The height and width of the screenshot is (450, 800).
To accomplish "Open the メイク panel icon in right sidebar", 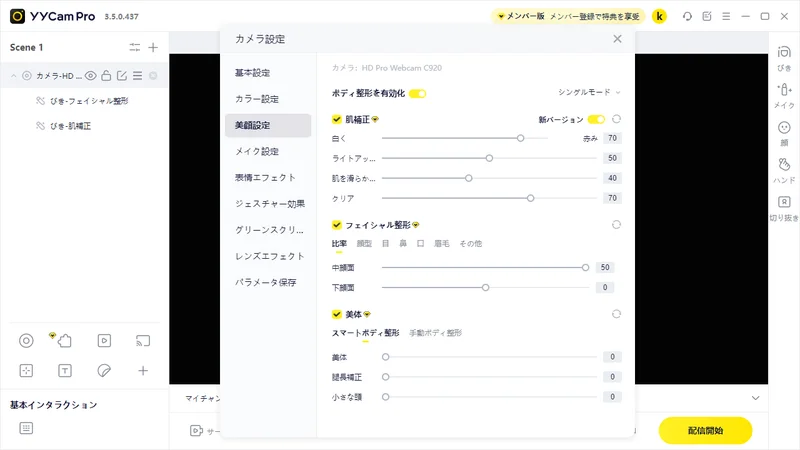I will pos(784,95).
